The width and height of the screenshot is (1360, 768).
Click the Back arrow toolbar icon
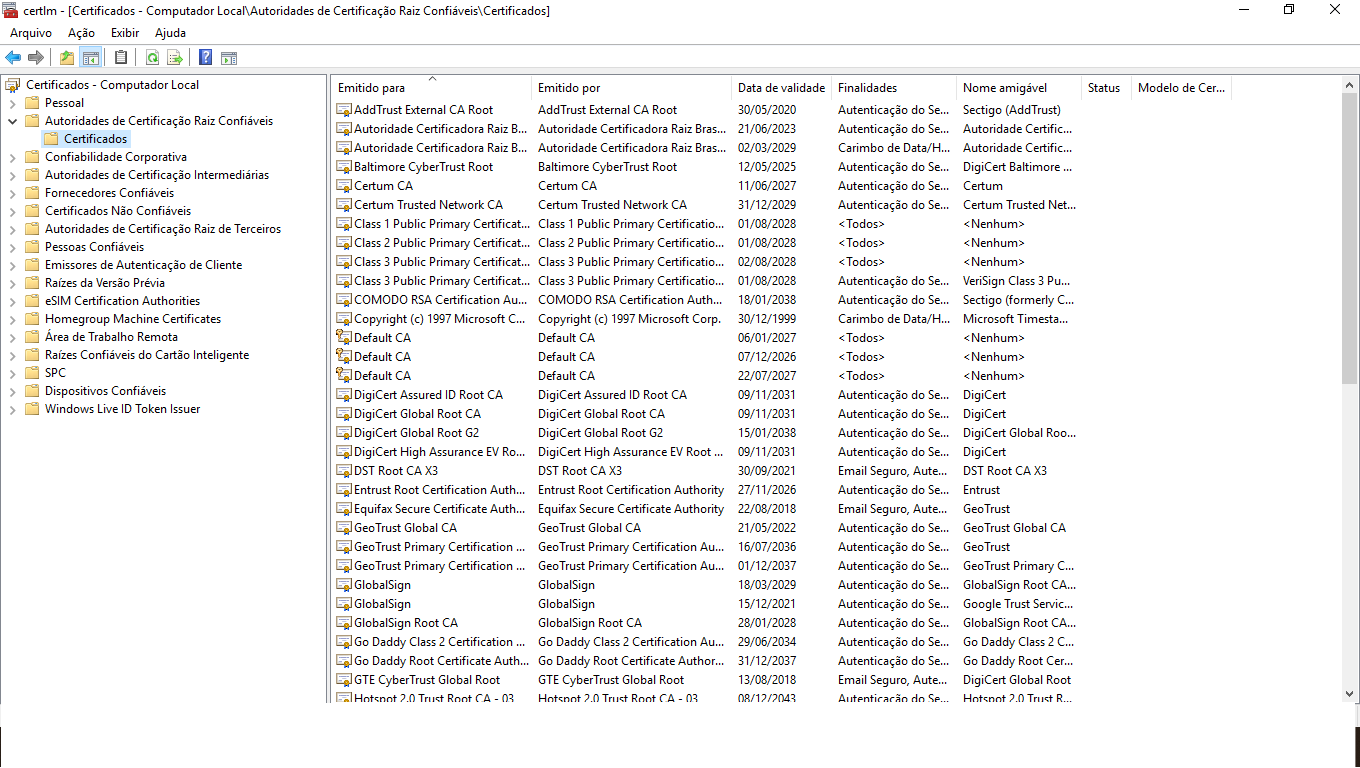pos(13,58)
